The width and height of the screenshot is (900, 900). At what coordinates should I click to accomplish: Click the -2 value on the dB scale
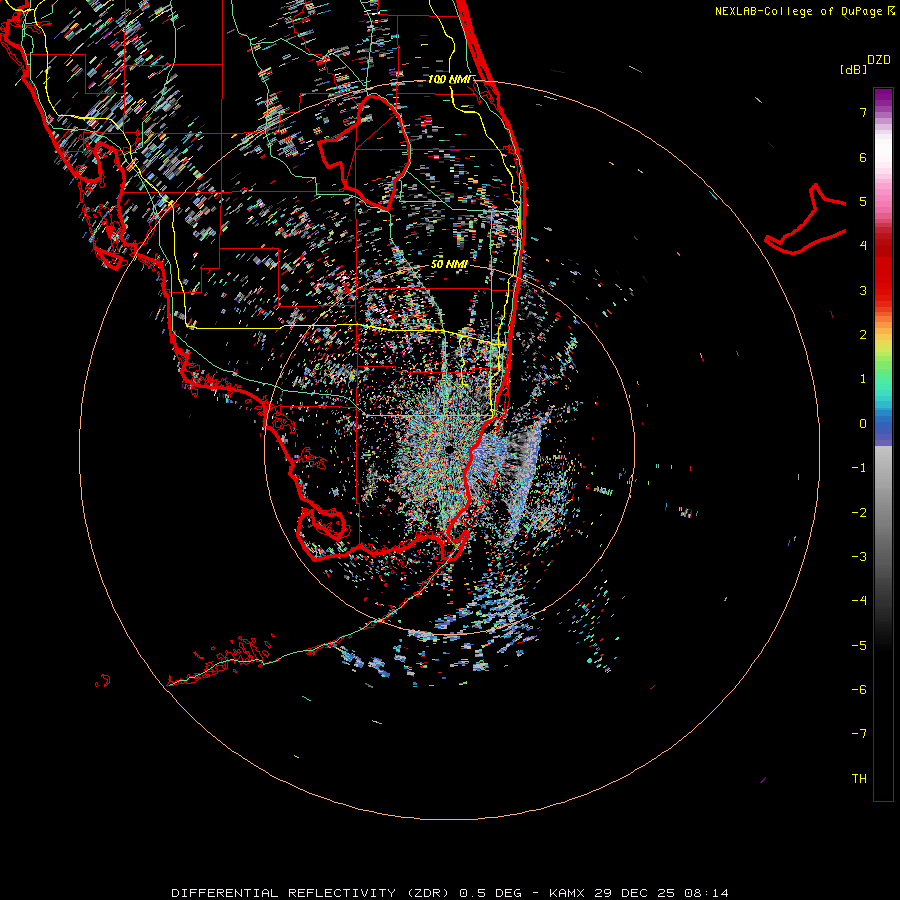click(x=859, y=513)
